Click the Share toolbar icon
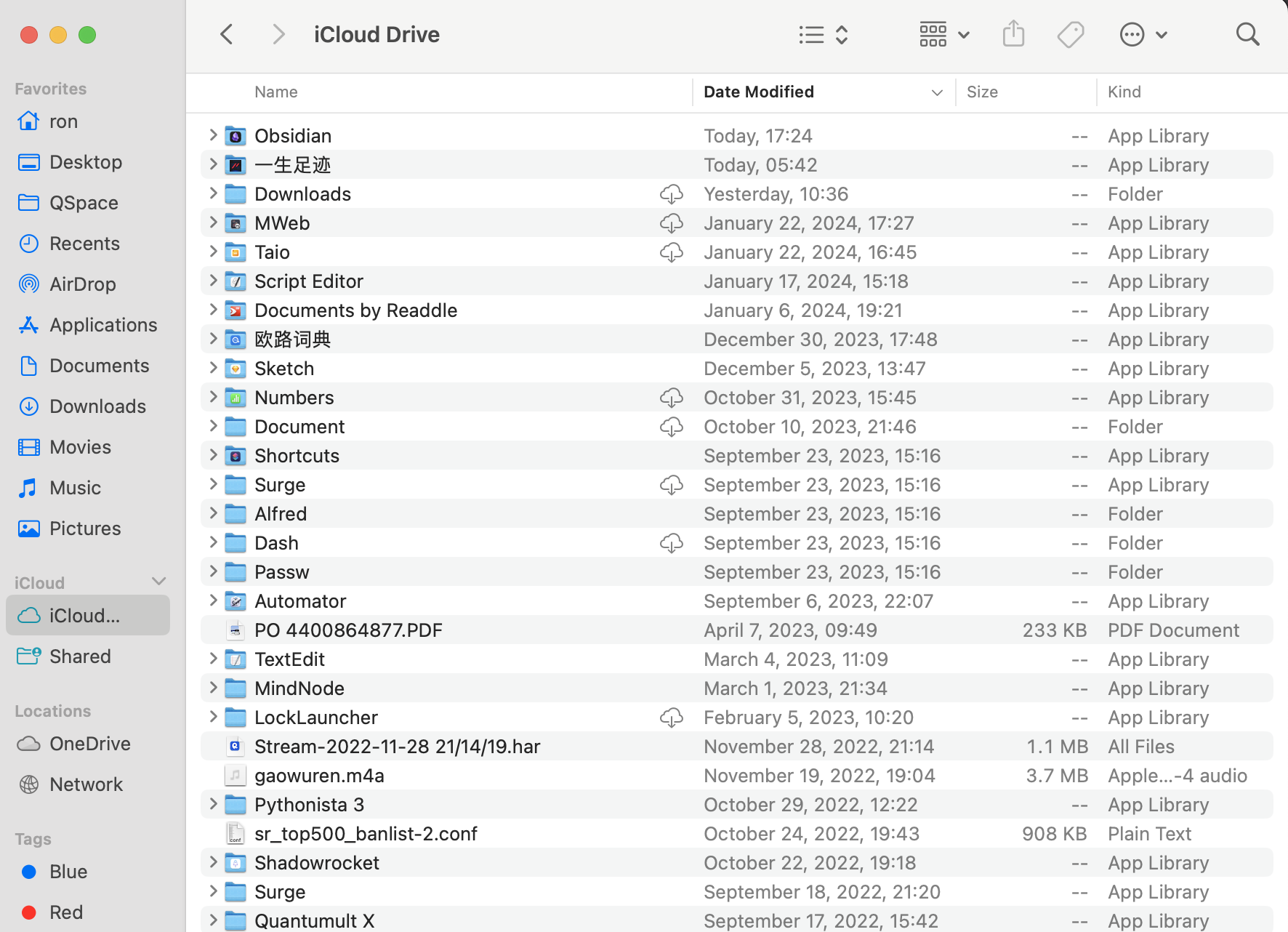Screen dimensions: 1288x932 pyautogui.click(x=1013, y=34)
